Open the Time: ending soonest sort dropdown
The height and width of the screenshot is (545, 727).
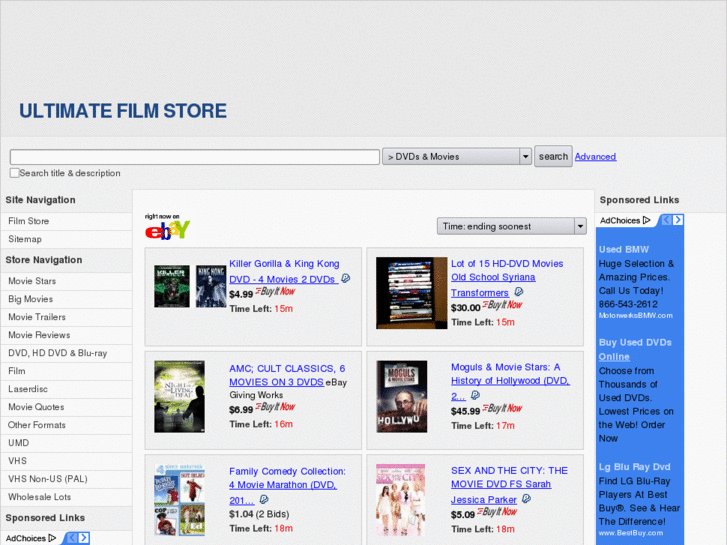511,226
